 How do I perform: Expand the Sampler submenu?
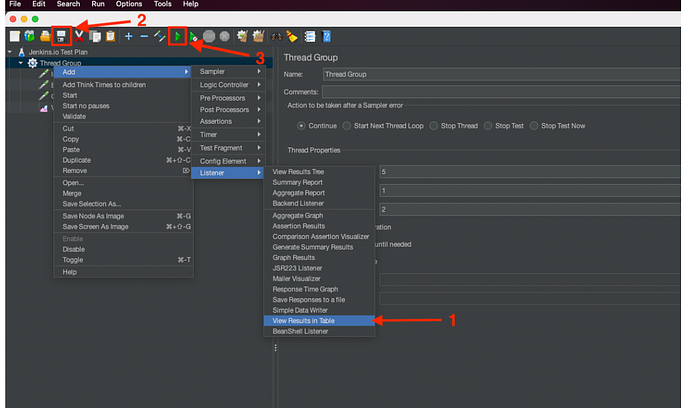(227, 72)
